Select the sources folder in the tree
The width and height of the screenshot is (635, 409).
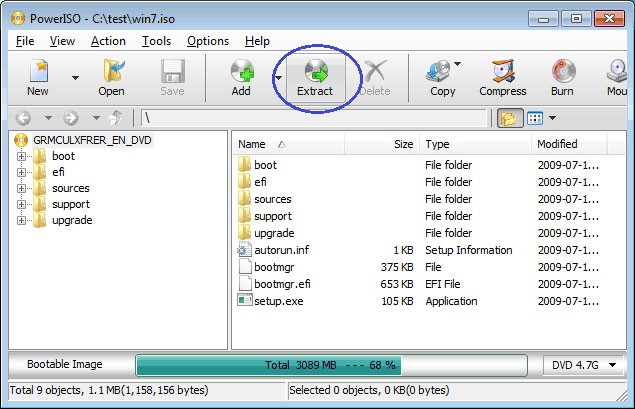tap(70, 188)
